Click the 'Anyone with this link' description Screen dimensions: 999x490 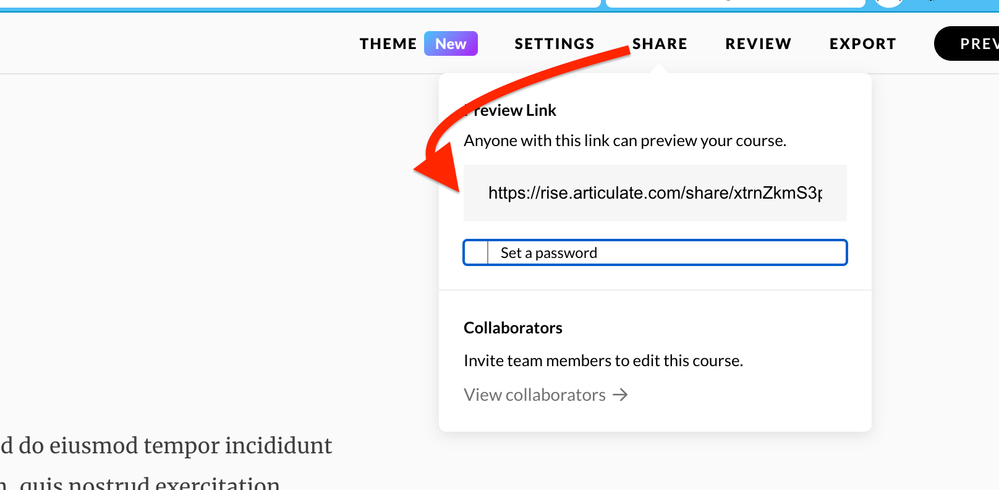click(x=625, y=141)
